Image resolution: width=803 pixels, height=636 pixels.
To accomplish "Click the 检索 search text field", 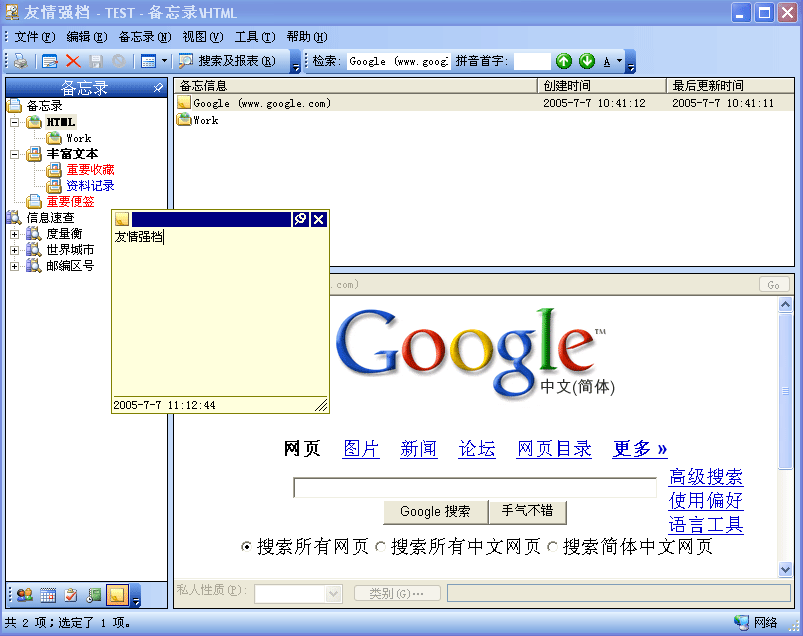I will 398,61.
